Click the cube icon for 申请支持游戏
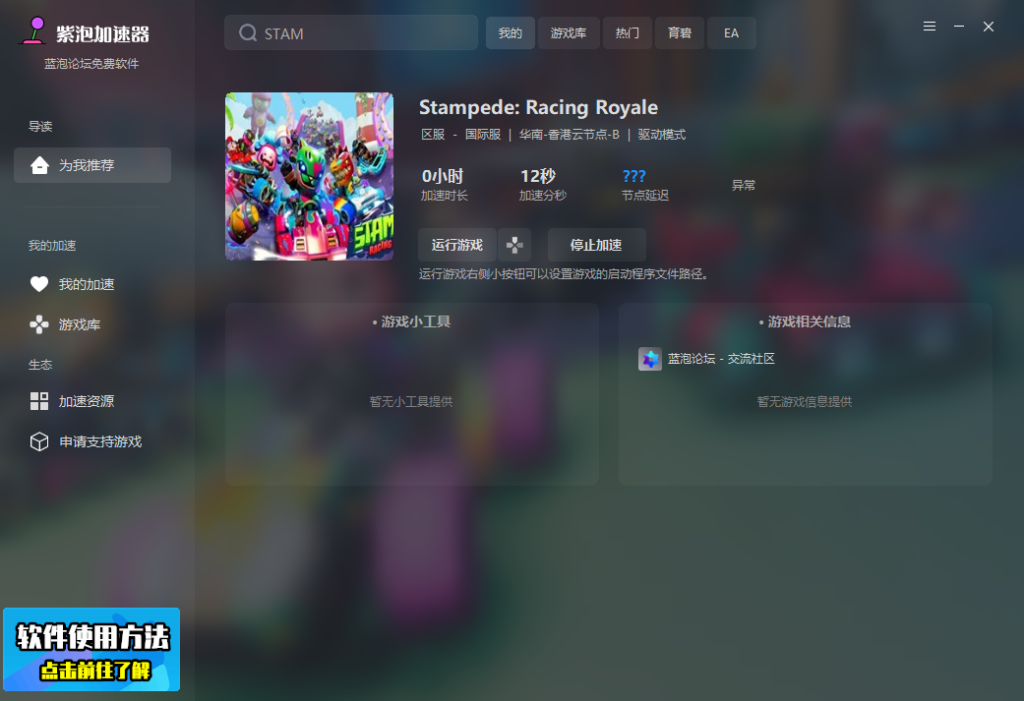The height and width of the screenshot is (701, 1024). [39, 442]
